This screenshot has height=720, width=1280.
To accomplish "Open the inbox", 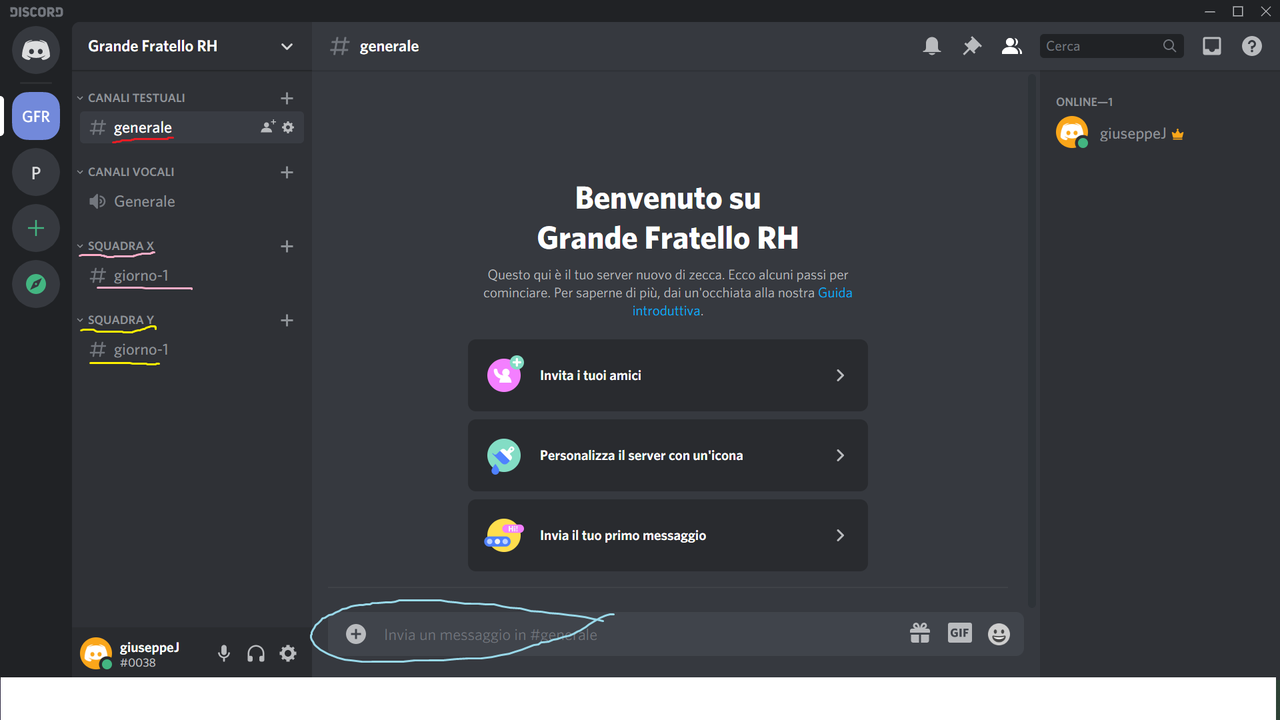I will 1211,46.
